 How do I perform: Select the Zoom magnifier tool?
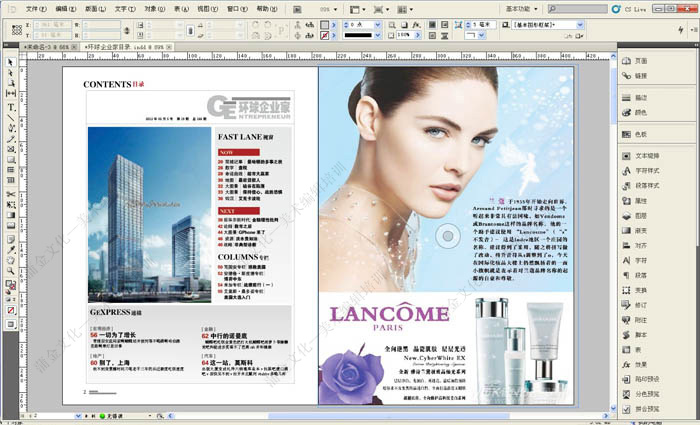pos(11,271)
